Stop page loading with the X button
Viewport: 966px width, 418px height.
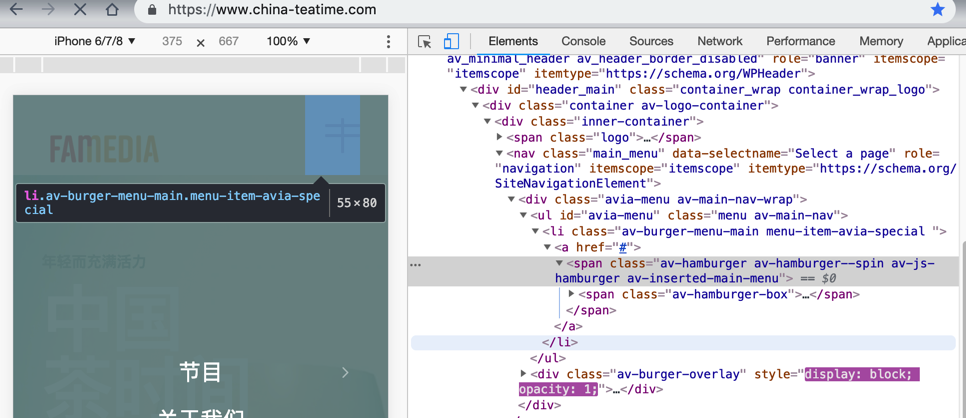pos(80,10)
